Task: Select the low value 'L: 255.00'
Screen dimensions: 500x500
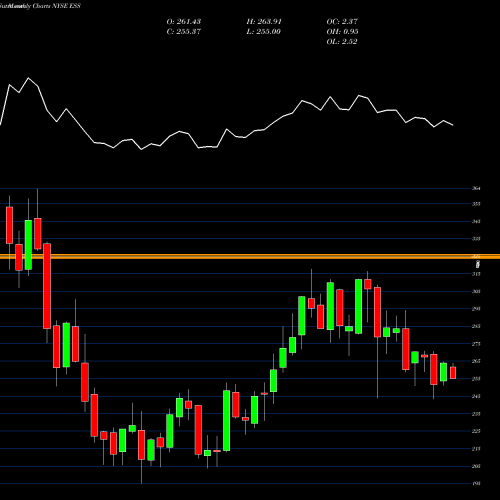Action: [264, 32]
